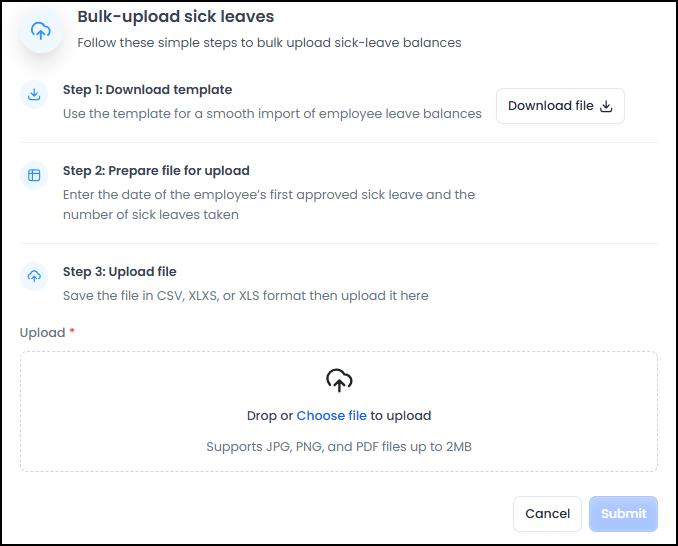Select the Step 2: Prepare file for upload heading
The height and width of the screenshot is (546, 678).
pos(156,170)
